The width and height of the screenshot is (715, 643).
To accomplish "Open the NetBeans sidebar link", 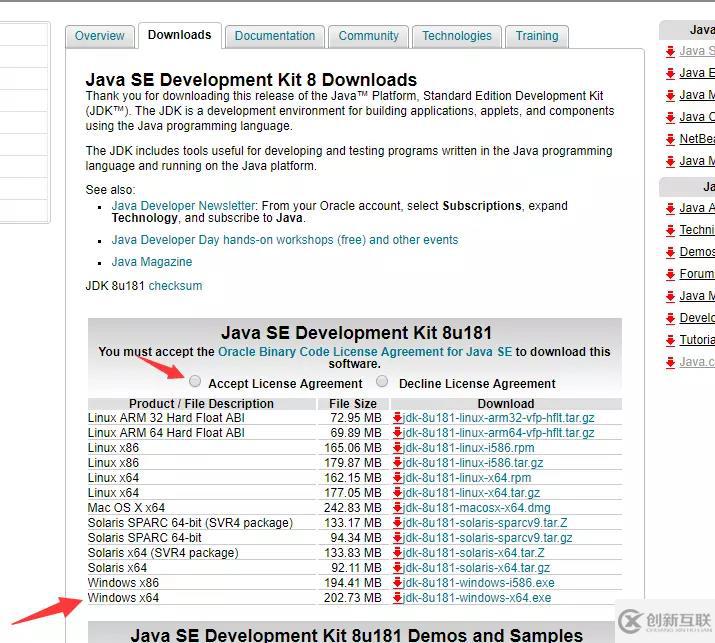I will click(697, 139).
